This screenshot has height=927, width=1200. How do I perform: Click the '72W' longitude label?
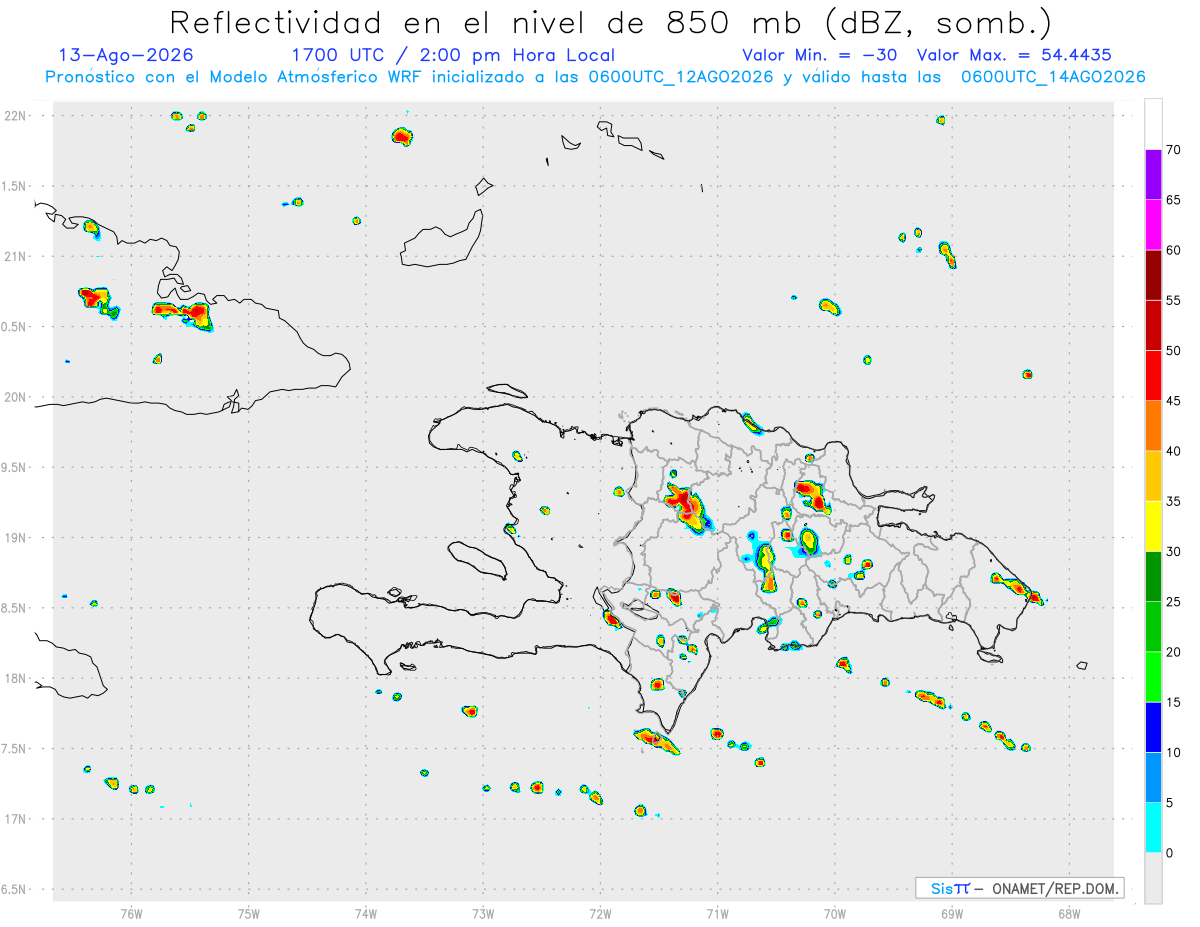pyautogui.click(x=600, y=914)
